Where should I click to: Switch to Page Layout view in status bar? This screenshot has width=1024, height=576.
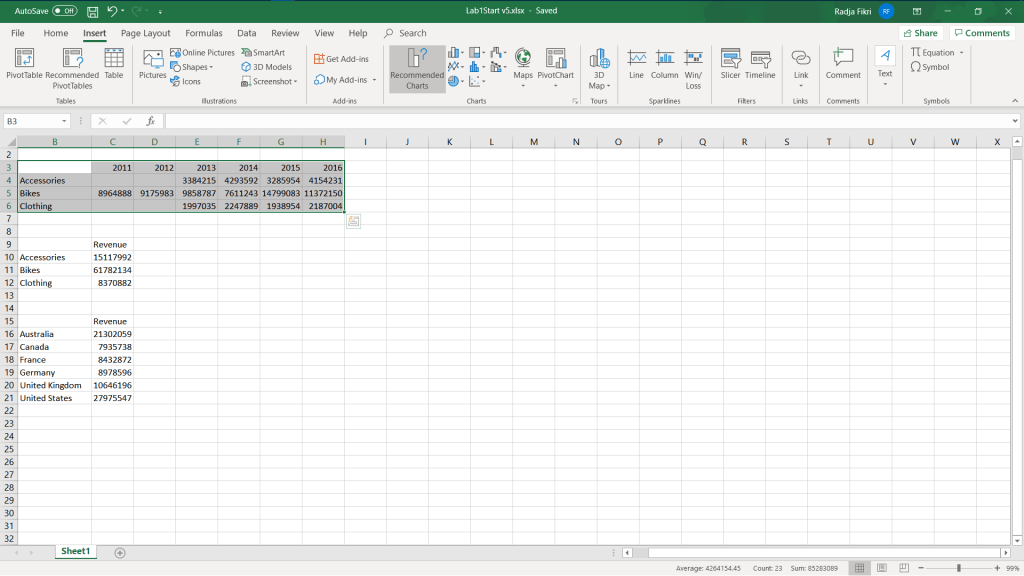pos(881,568)
